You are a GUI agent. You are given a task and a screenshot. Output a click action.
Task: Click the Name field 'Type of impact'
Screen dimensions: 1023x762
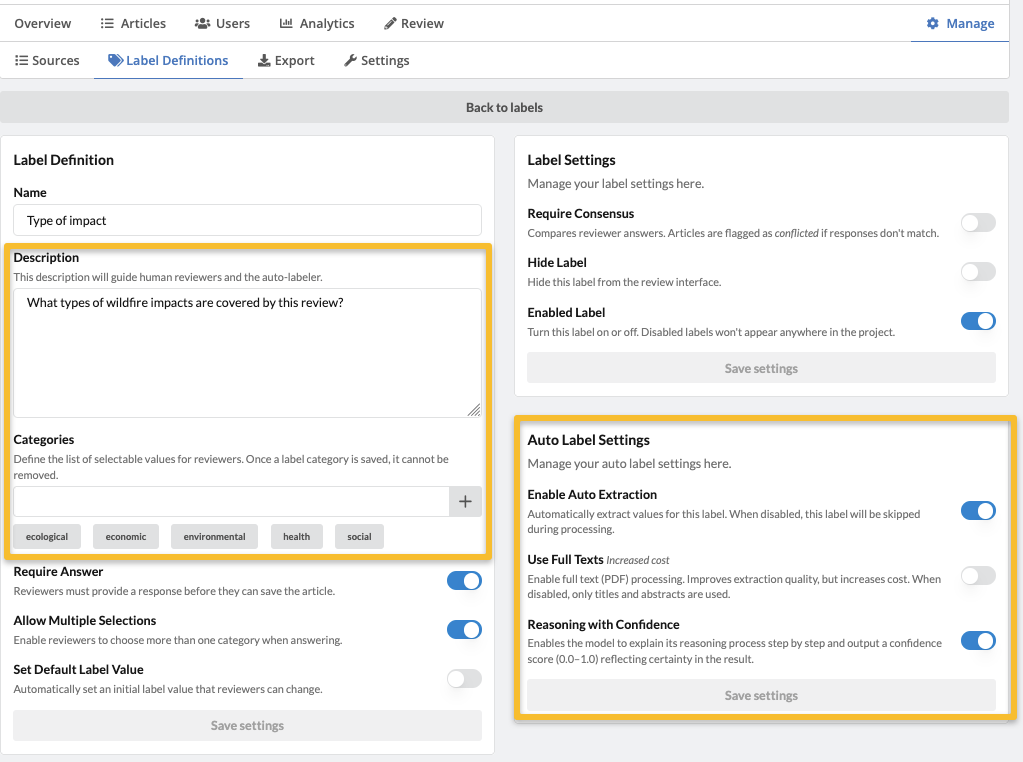click(x=247, y=221)
